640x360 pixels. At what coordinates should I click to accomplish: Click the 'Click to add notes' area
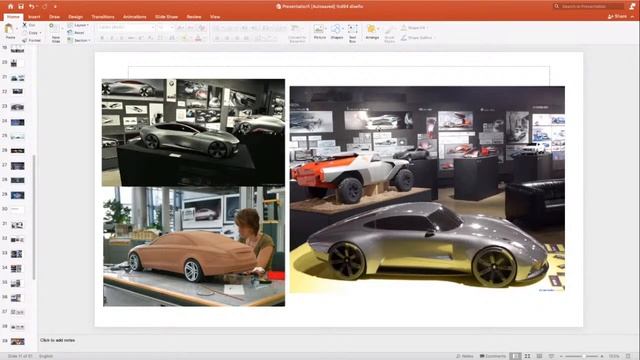[58, 340]
